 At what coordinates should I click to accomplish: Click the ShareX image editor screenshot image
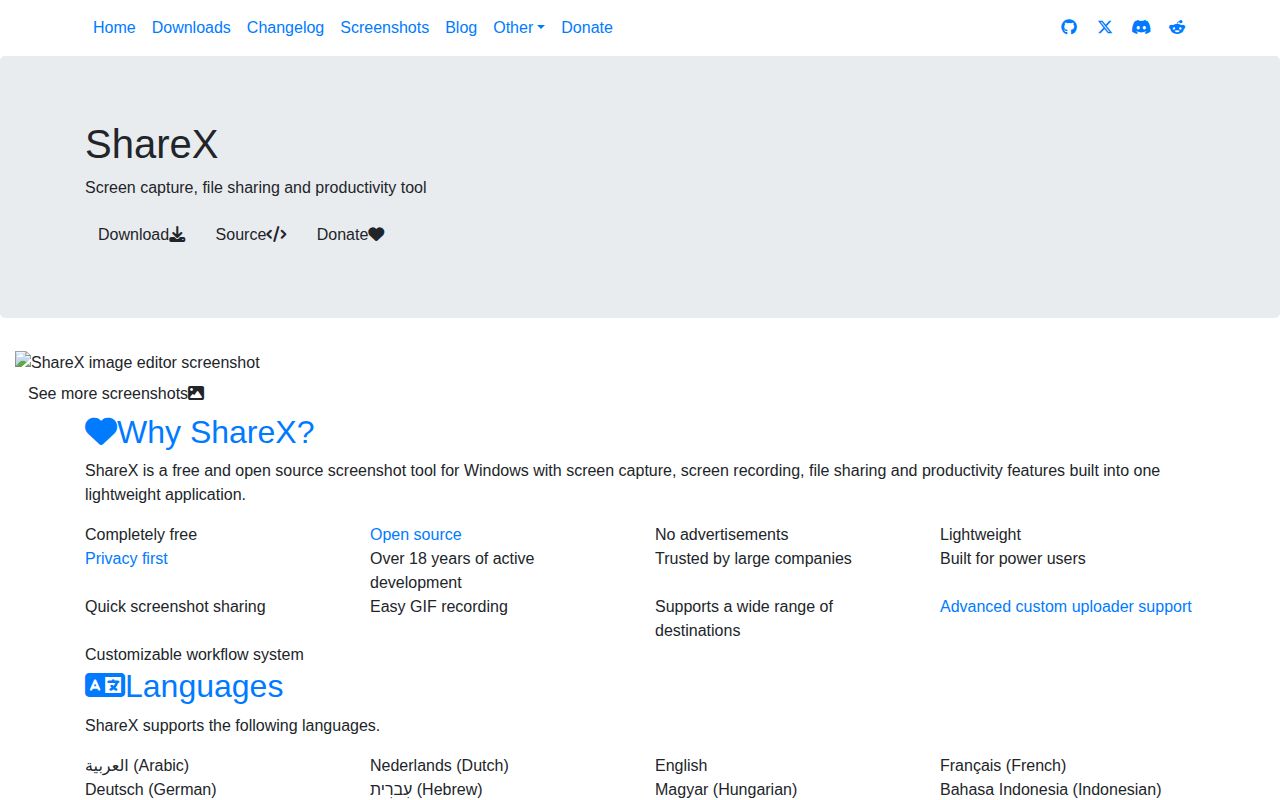[137, 362]
